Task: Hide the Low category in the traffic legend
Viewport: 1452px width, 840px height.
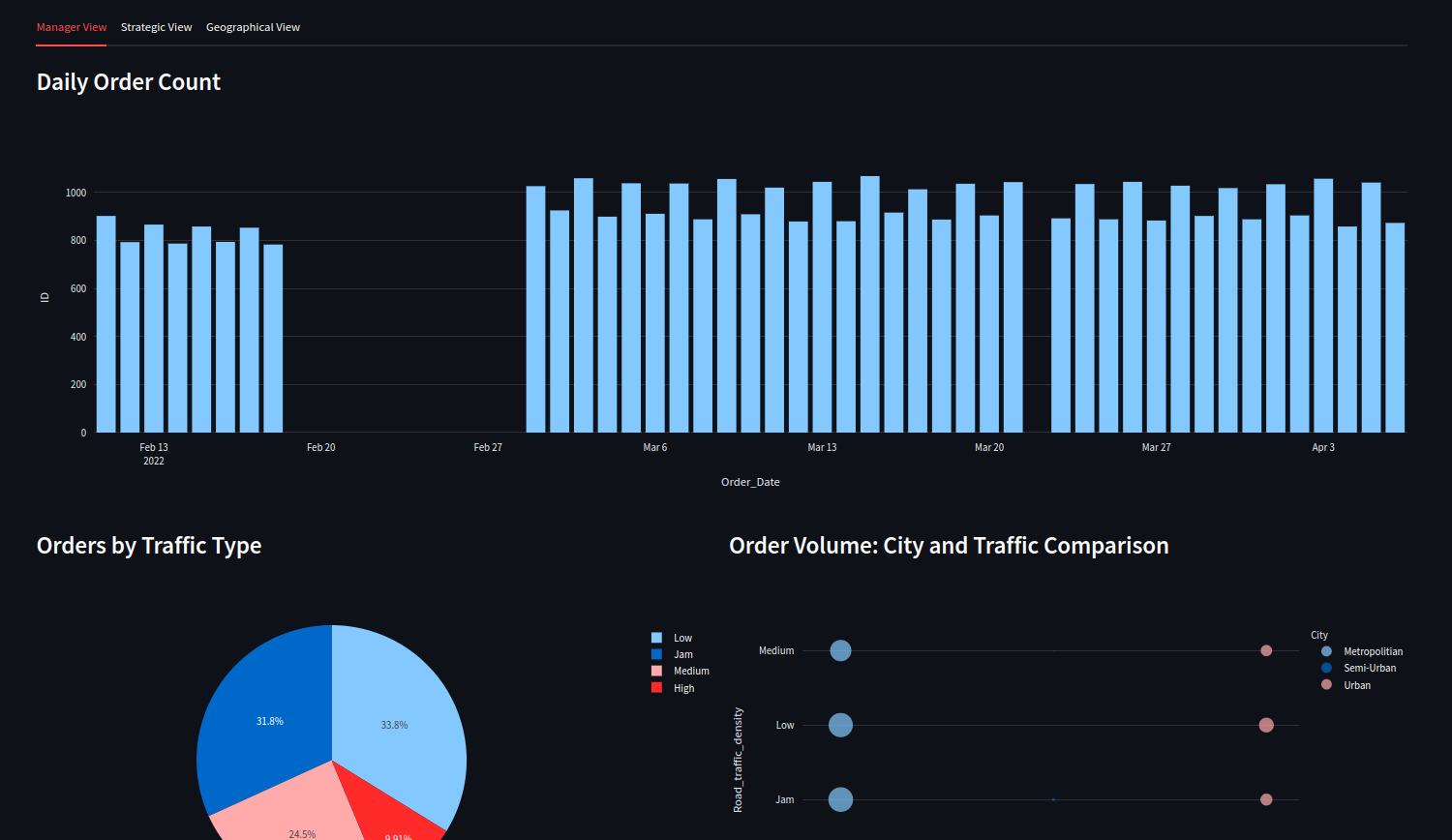Action: point(680,637)
